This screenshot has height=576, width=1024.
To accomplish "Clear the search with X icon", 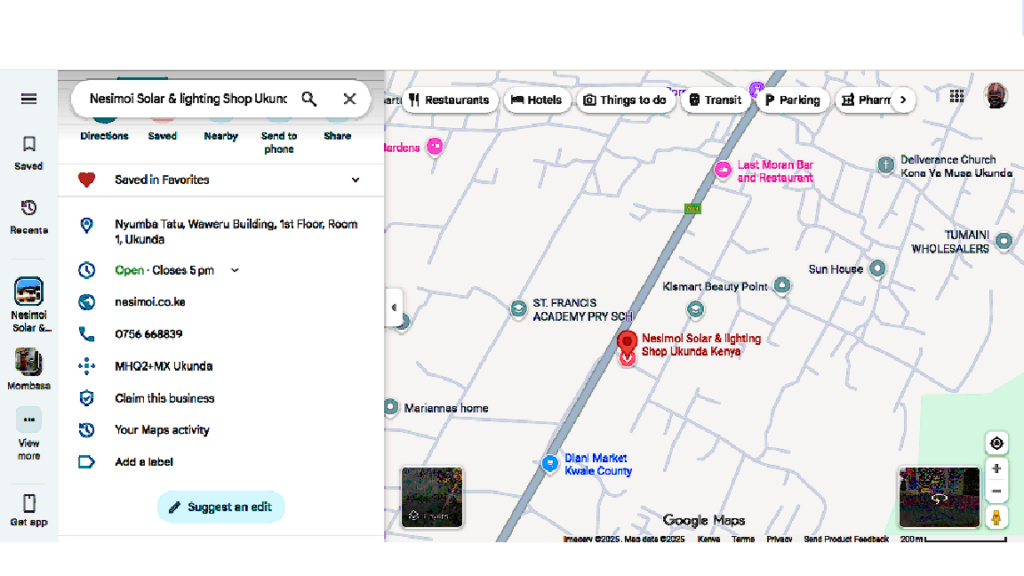I will (349, 99).
